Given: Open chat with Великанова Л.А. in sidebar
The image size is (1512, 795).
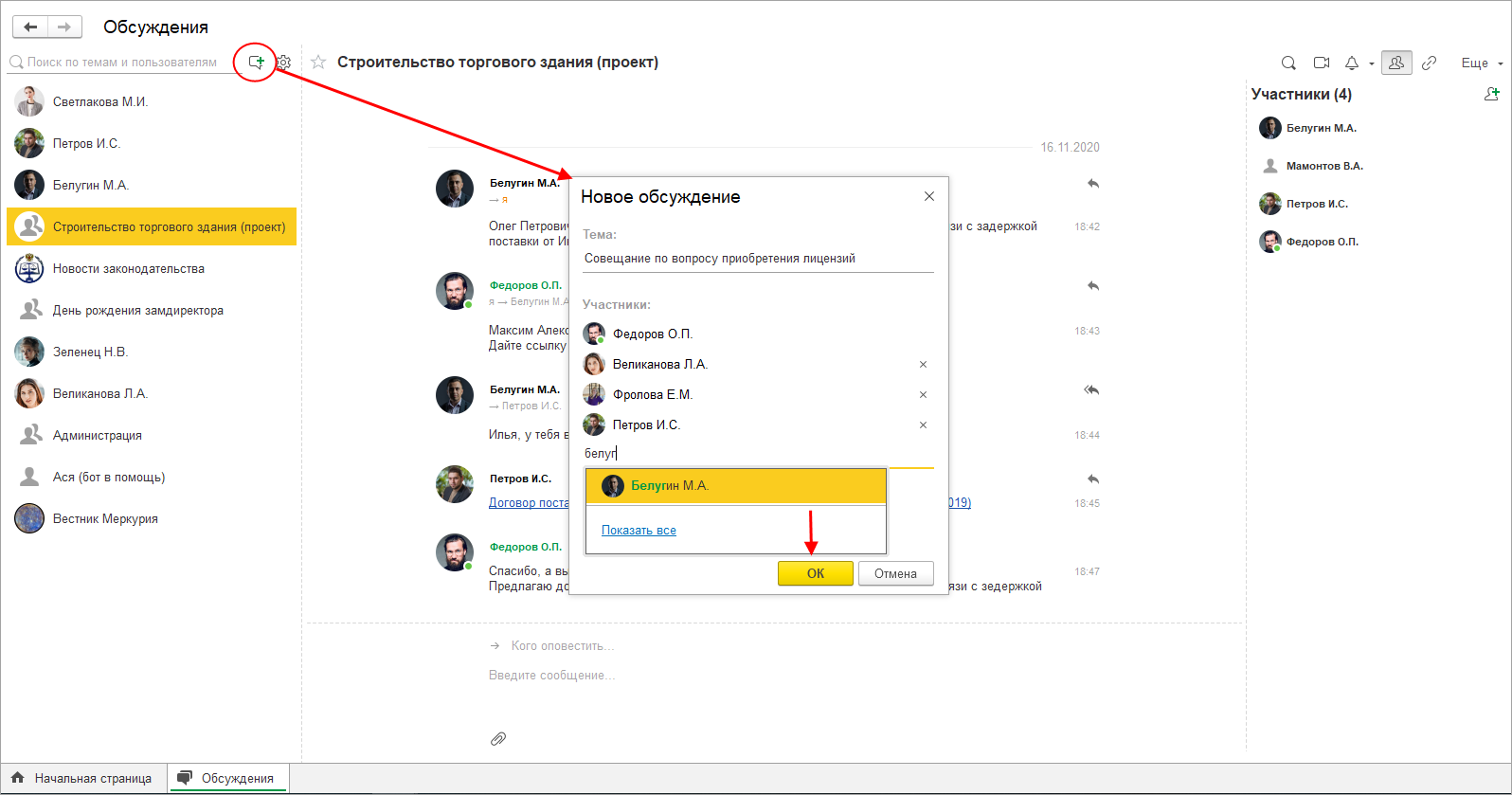Looking at the screenshot, I should pyautogui.click(x=152, y=393).
